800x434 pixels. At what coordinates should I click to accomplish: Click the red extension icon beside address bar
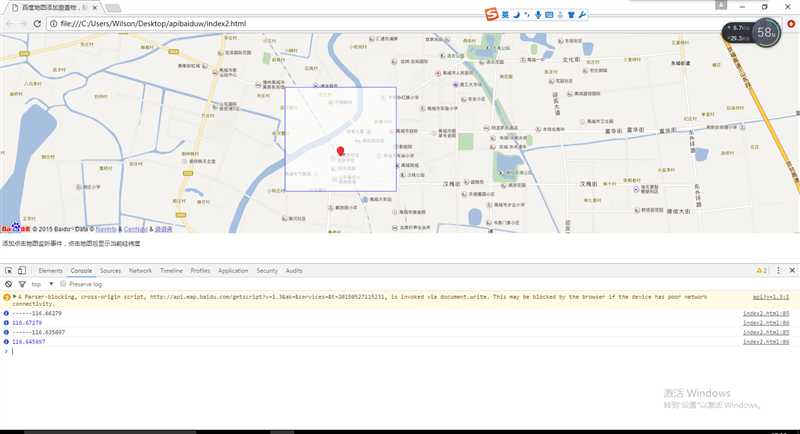(x=791, y=23)
